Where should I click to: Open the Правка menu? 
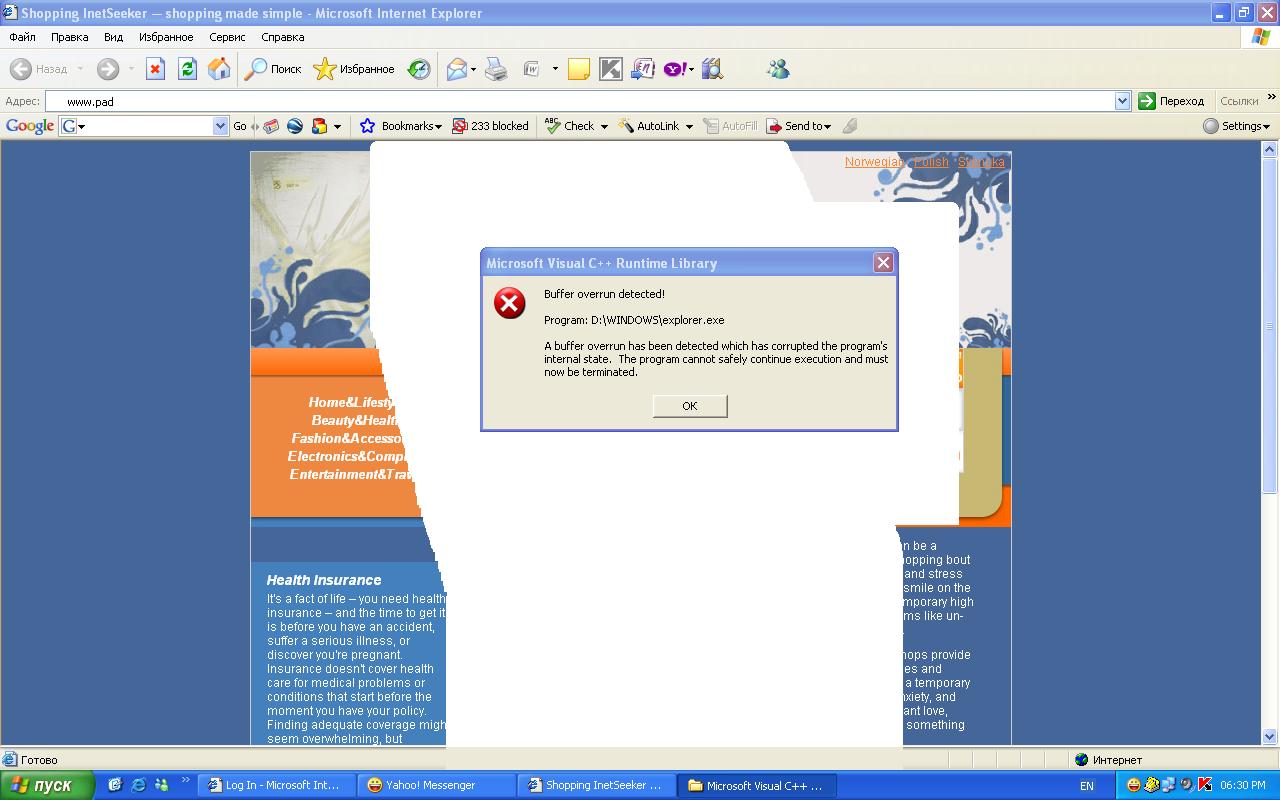coord(70,37)
